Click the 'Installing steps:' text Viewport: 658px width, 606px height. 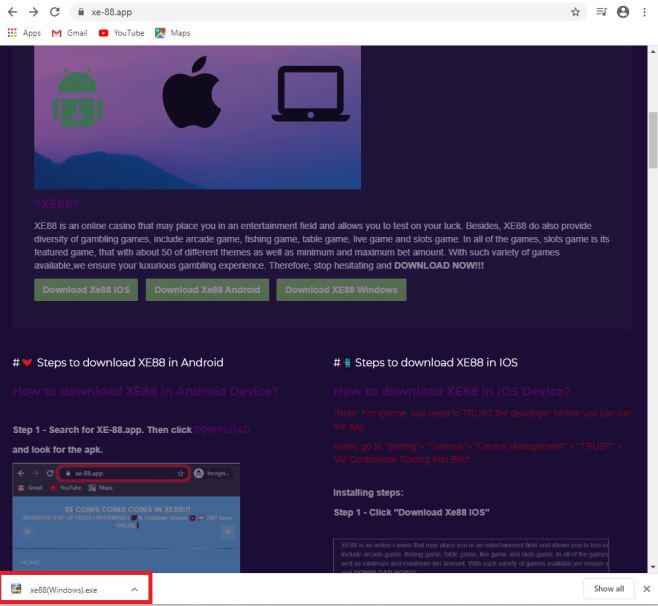pyautogui.click(x=368, y=493)
